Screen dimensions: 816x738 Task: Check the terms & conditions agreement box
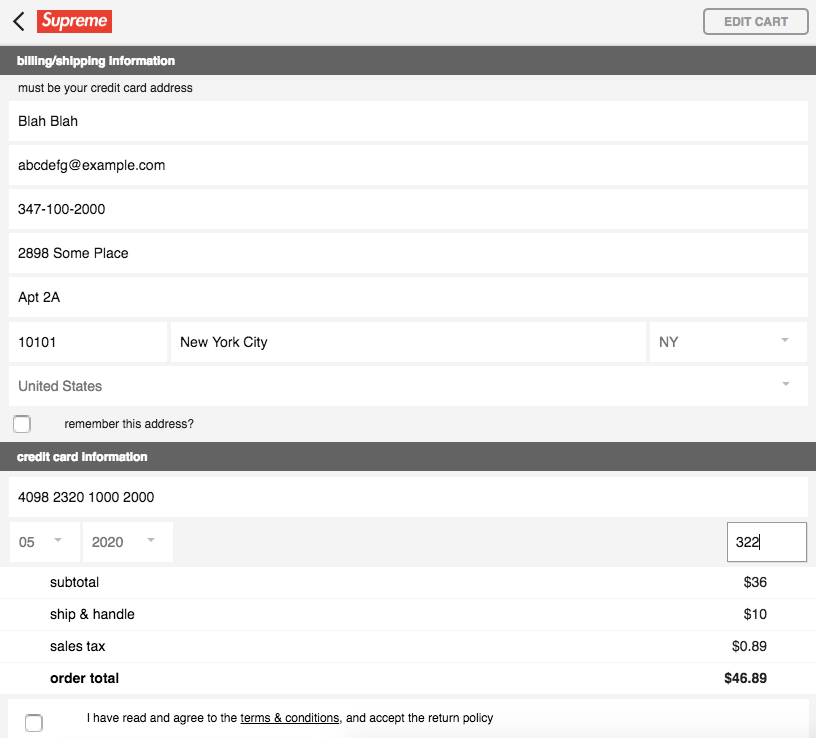(34, 723)
